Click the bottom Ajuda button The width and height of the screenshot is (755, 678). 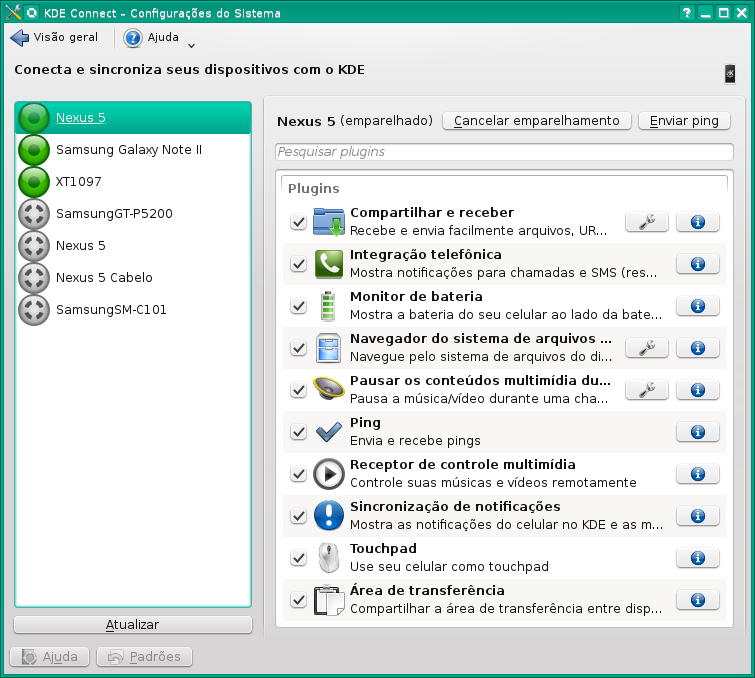50,657
